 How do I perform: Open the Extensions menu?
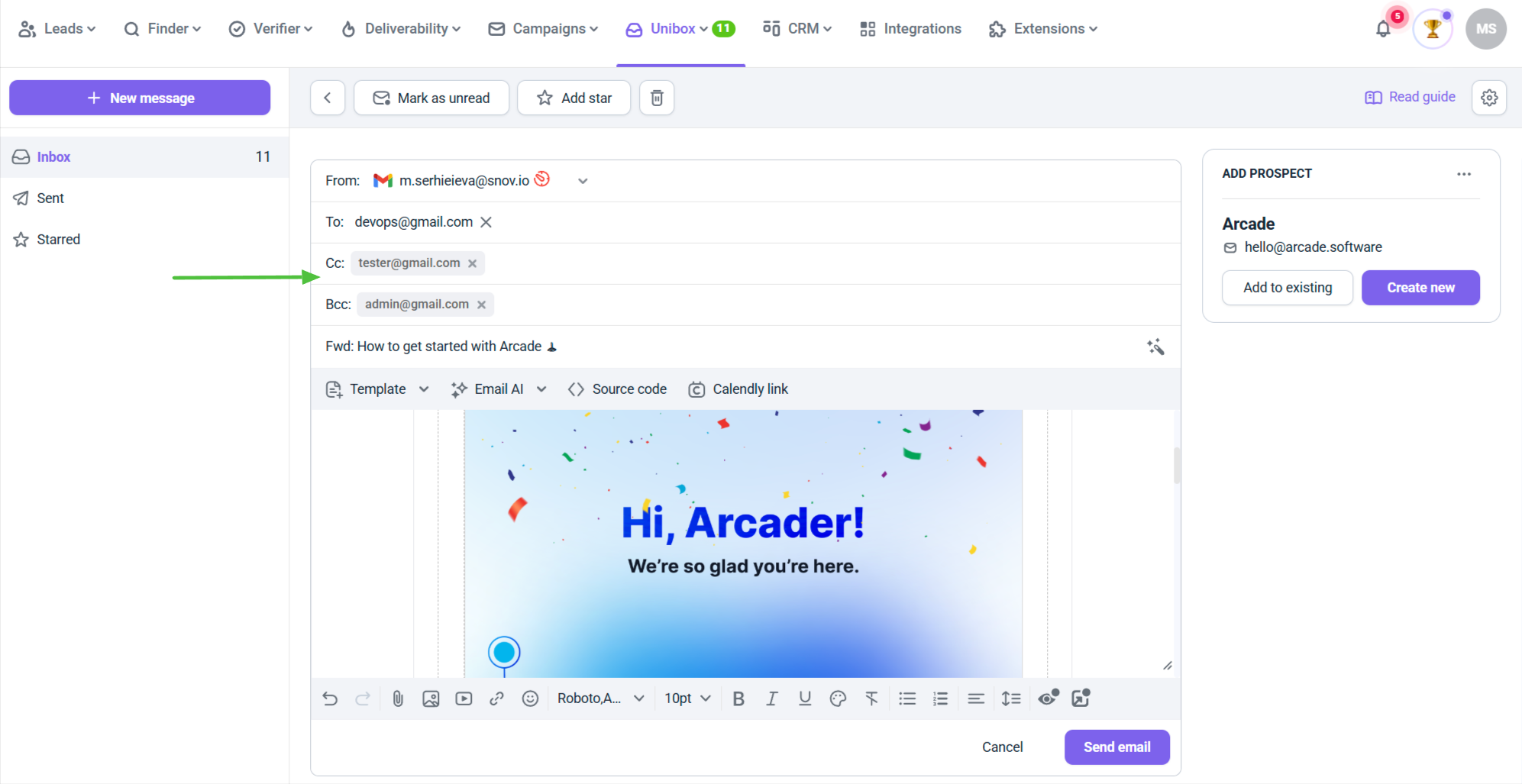click(1043, 29)
